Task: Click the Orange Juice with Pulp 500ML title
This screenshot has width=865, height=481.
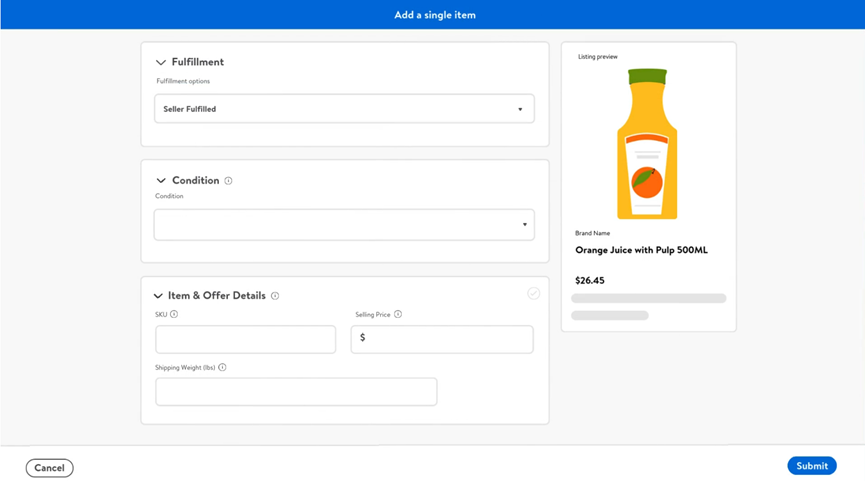Action: [641, 250]
